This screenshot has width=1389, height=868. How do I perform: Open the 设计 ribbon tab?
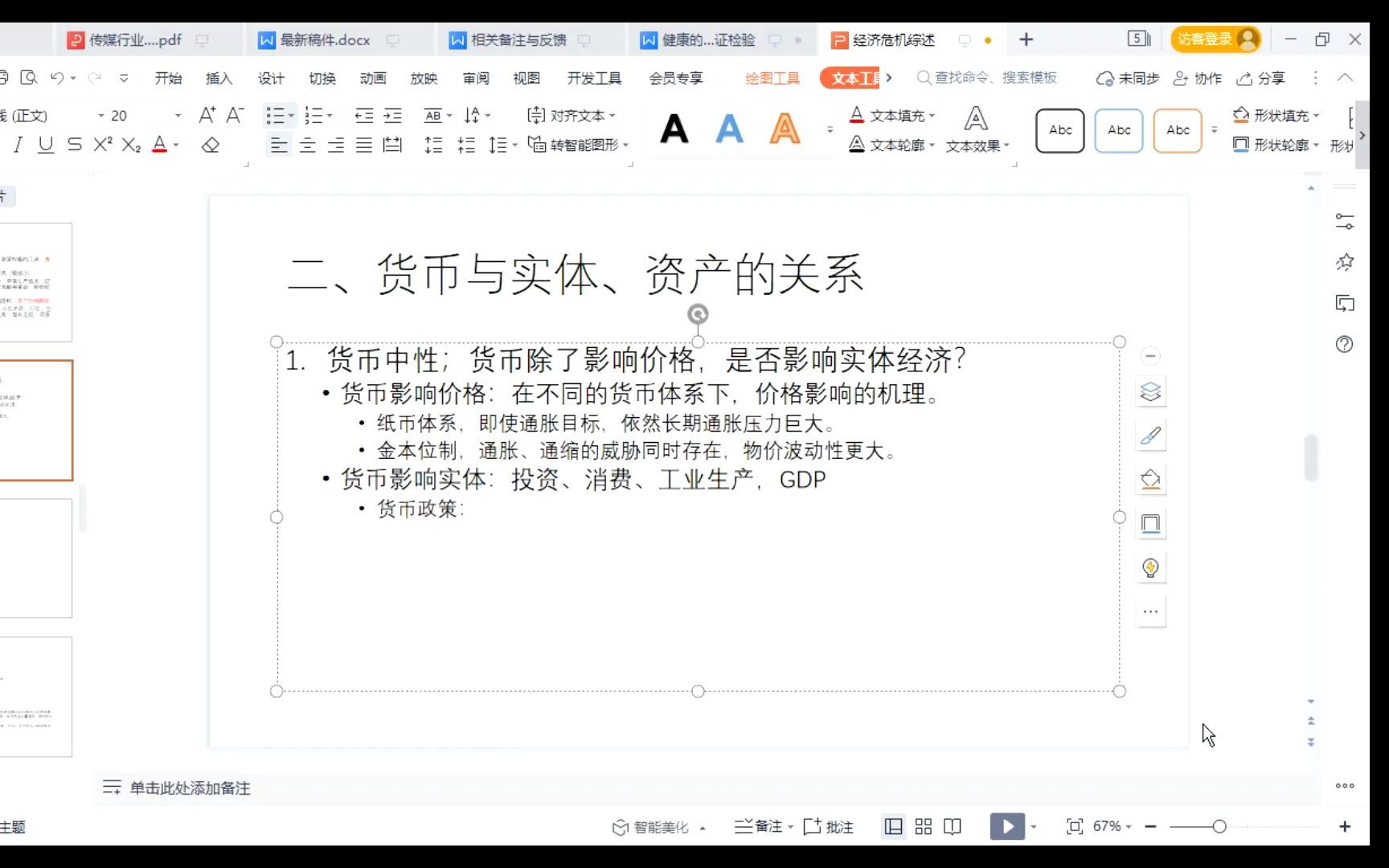(271, 78)
